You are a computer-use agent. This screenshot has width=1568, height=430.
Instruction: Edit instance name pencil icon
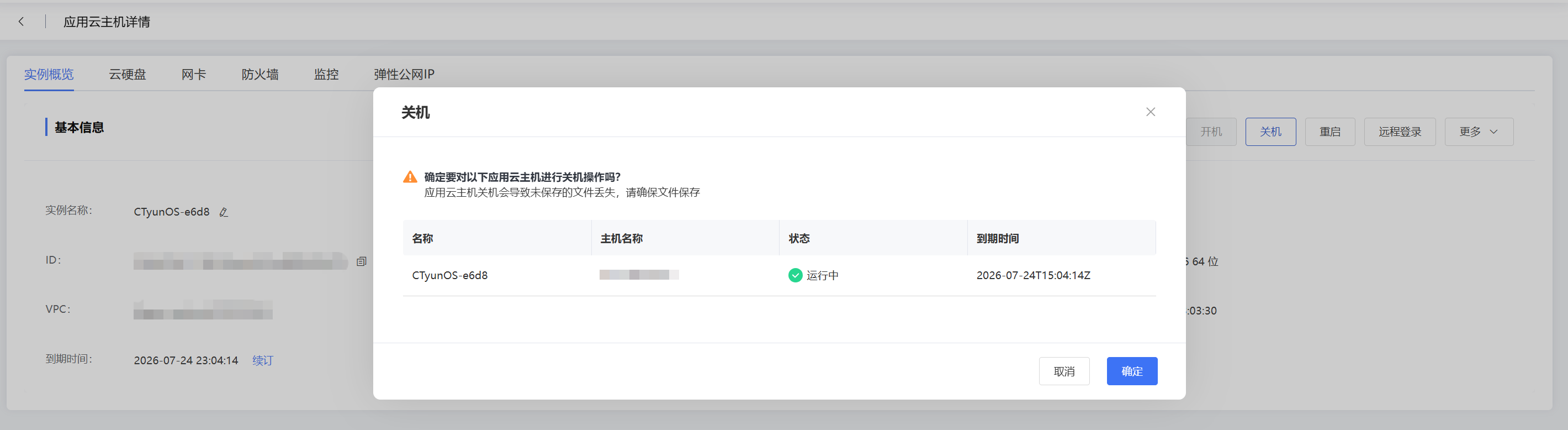[224, 212]
